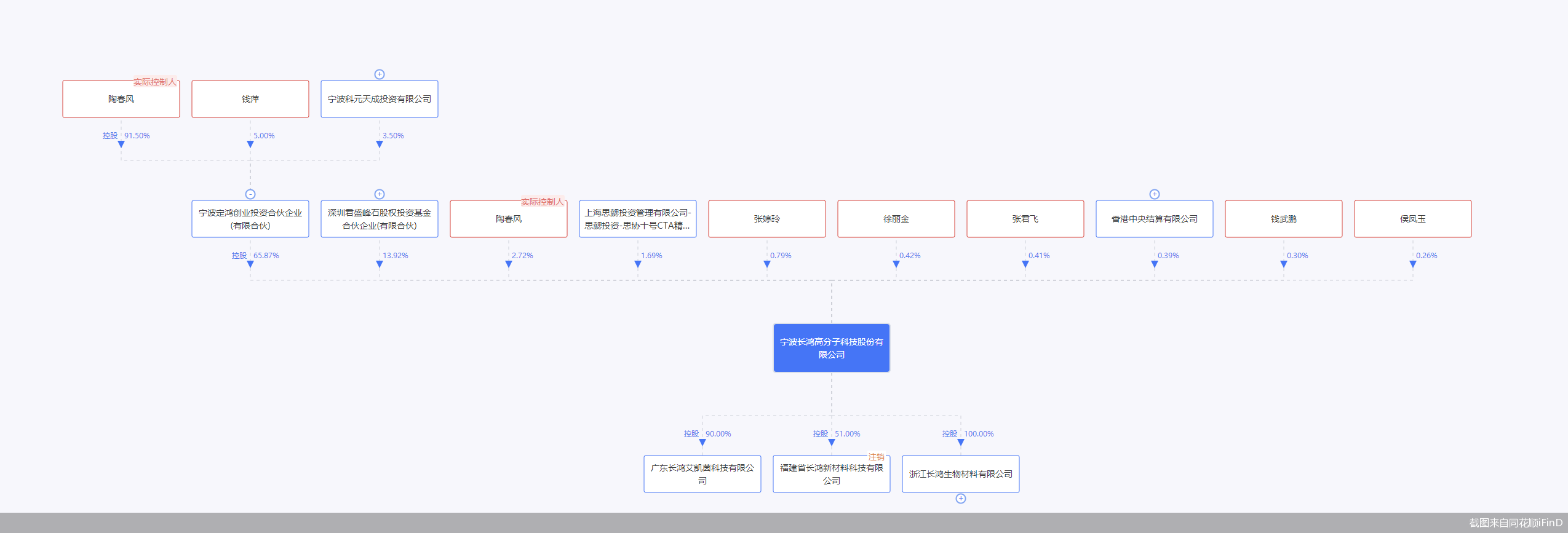This screenshot has width=1568, height=533.
Task: Click the 3.50% label under 宁波科元天成
Action: 394,136
